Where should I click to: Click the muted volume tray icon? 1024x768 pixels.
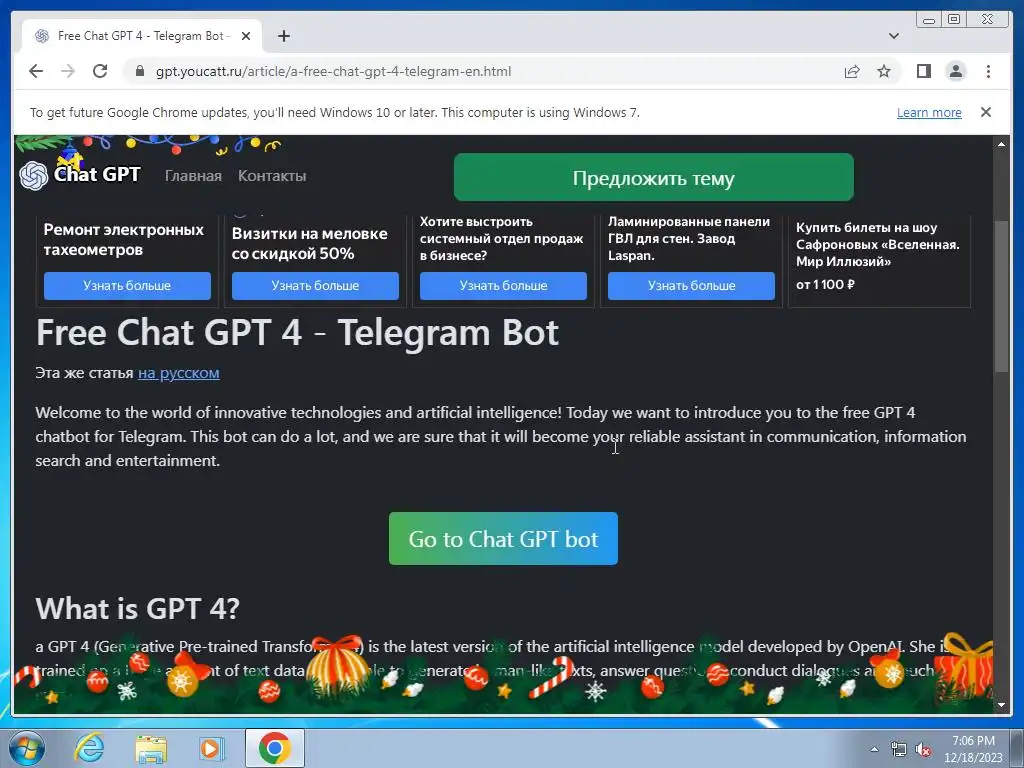tap(923, 750)
